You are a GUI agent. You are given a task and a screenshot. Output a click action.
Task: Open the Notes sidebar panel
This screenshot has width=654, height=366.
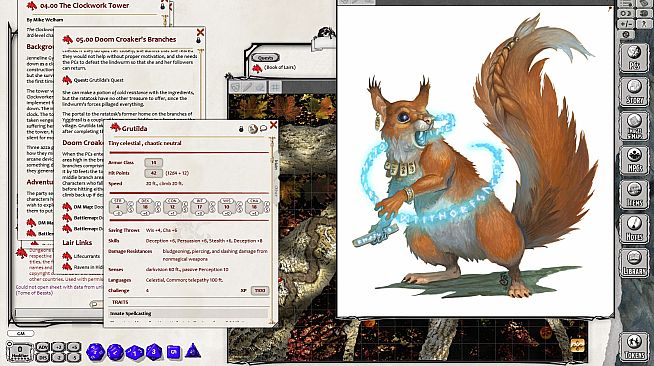tap(634, 229)
